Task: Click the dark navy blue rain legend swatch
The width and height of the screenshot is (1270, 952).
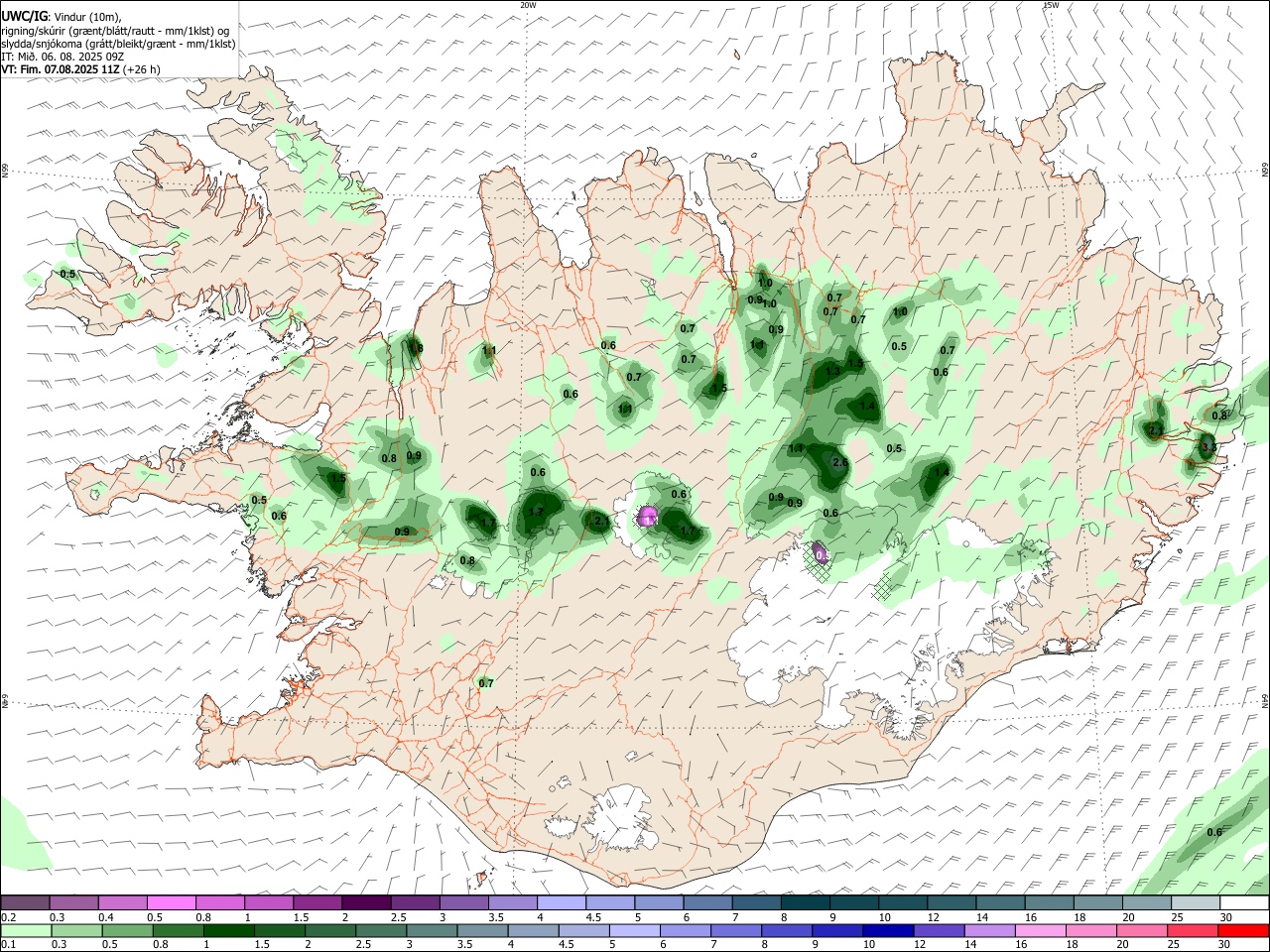Action: pyautogui.click(x=887, y=930)
